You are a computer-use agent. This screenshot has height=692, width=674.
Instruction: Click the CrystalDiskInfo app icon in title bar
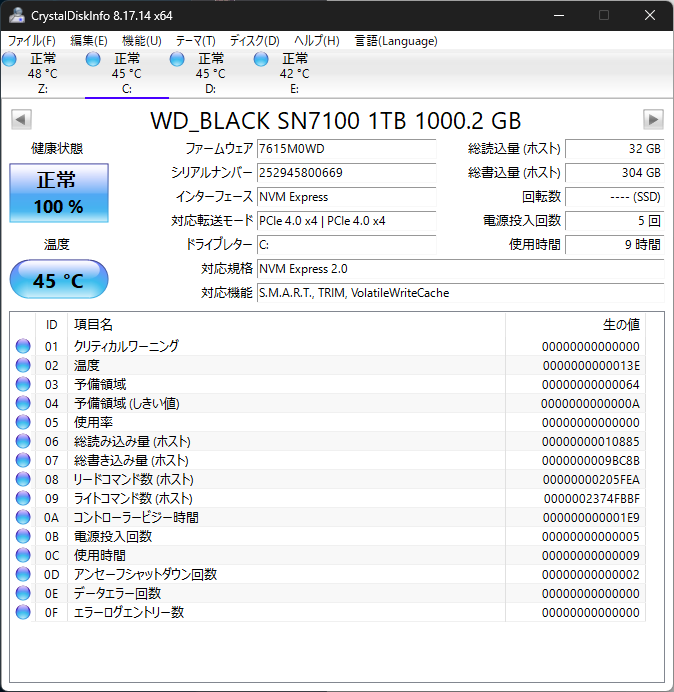17,15
